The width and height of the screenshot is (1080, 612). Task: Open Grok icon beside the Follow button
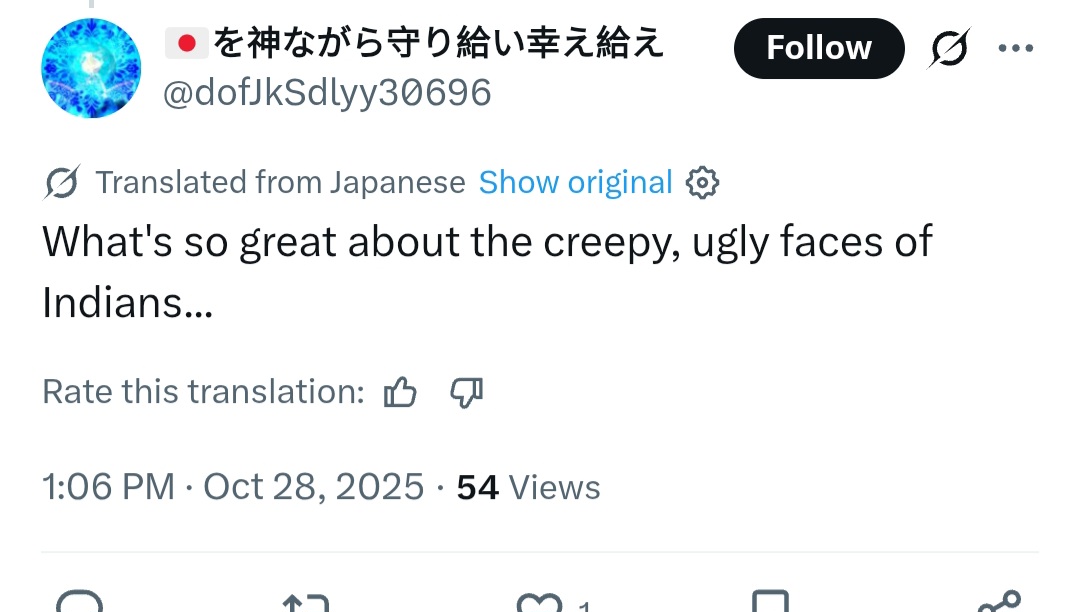coord(949,48)
